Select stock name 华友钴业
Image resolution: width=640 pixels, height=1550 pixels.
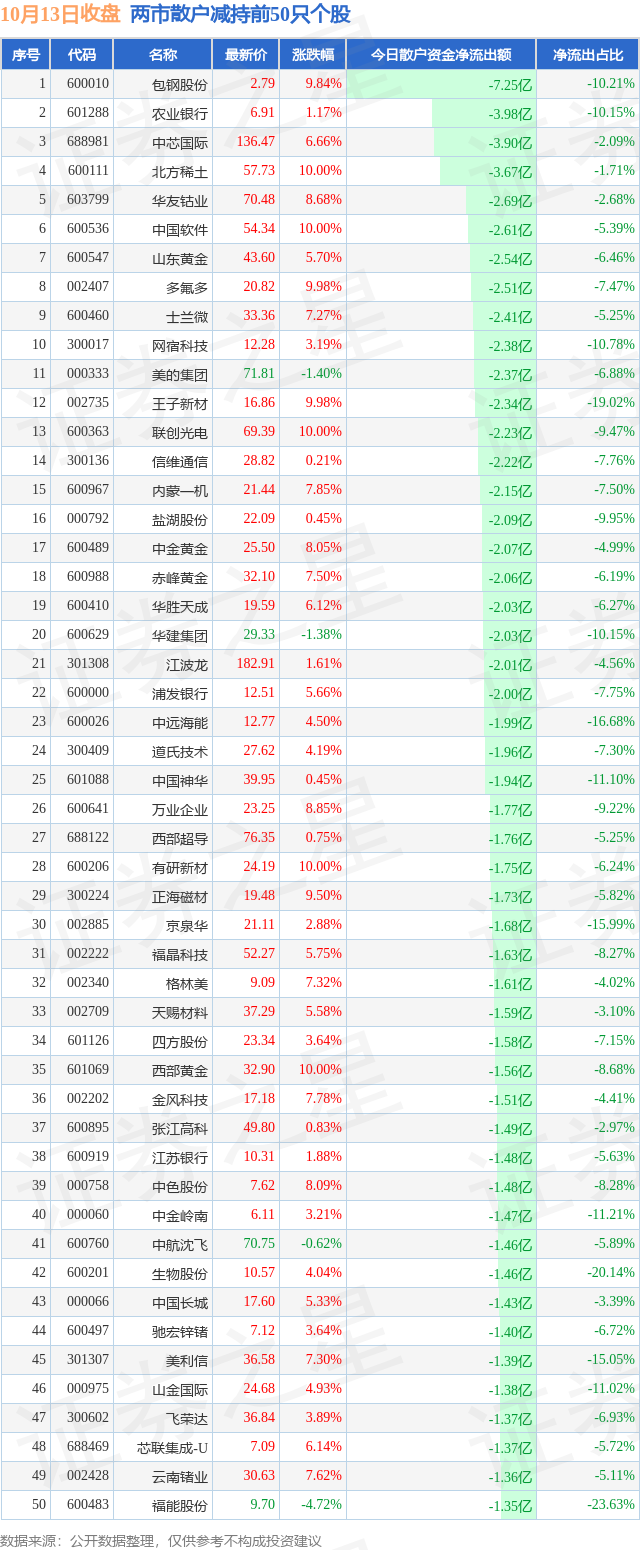click(x=180, y=200)
